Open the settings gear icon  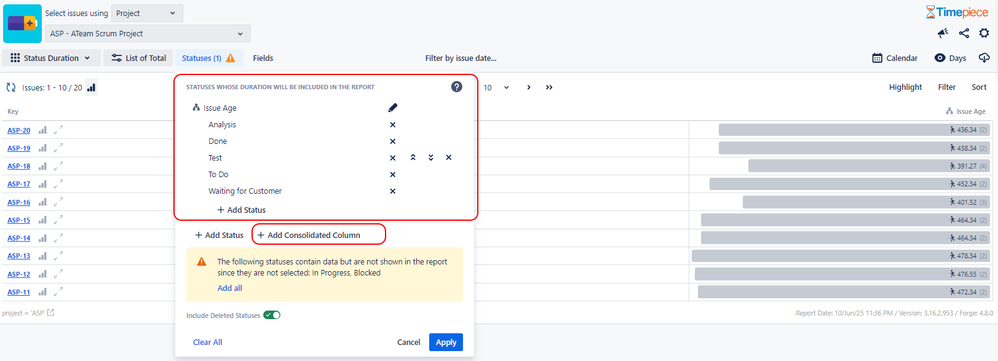click(984, 33)
